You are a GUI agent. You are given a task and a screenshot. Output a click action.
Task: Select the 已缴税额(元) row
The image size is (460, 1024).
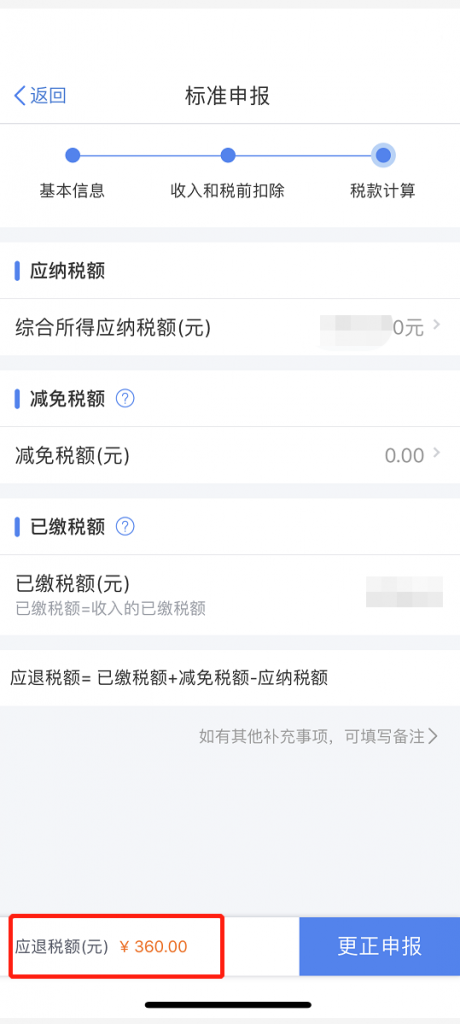click(x=230, y=595)
